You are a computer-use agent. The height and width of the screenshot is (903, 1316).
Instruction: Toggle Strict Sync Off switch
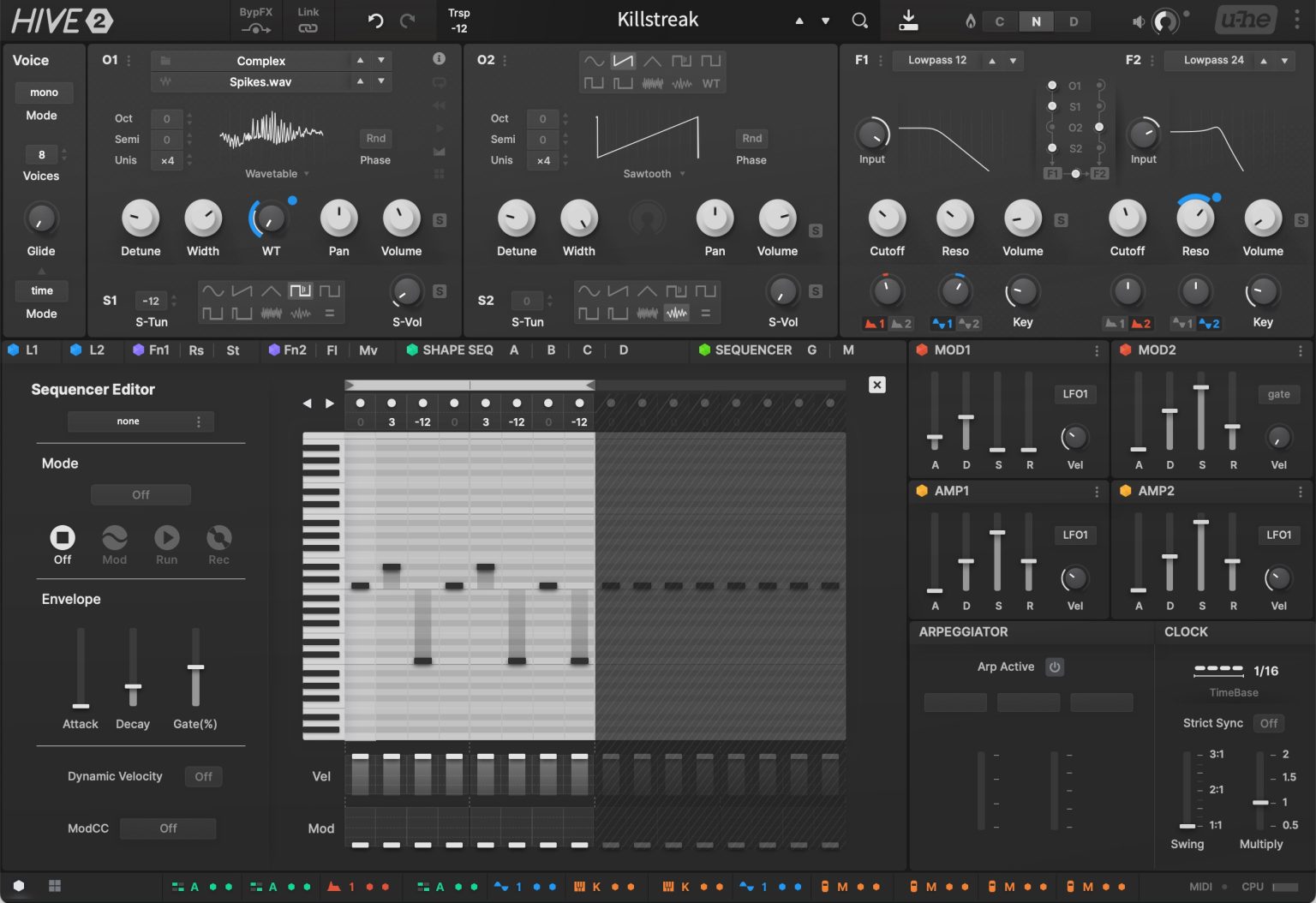coord(1268,723)
